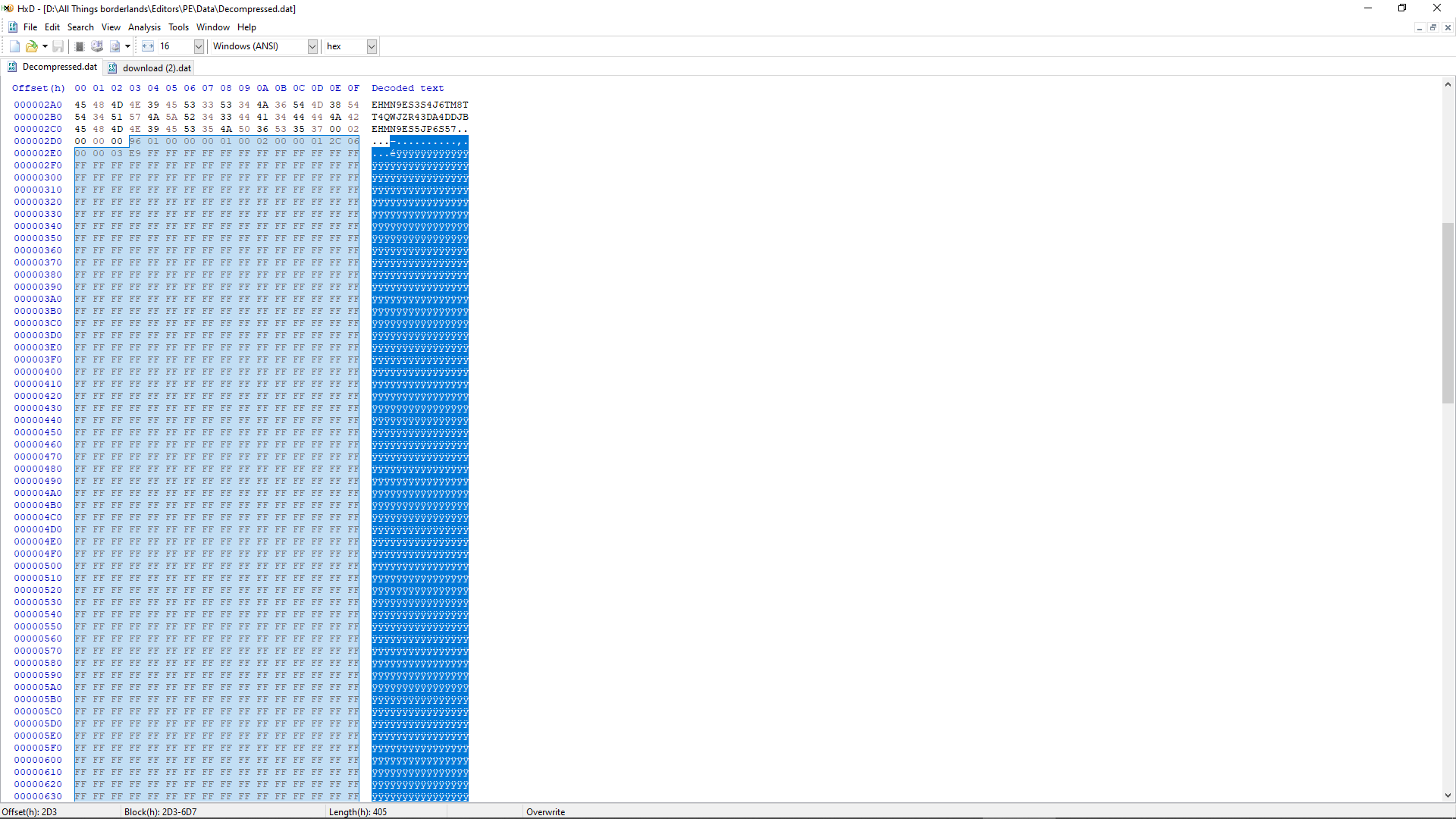Viewport: 1456px width, 819px height.
Task: Restore down the HxD main window
Action: coord(1402,8)
